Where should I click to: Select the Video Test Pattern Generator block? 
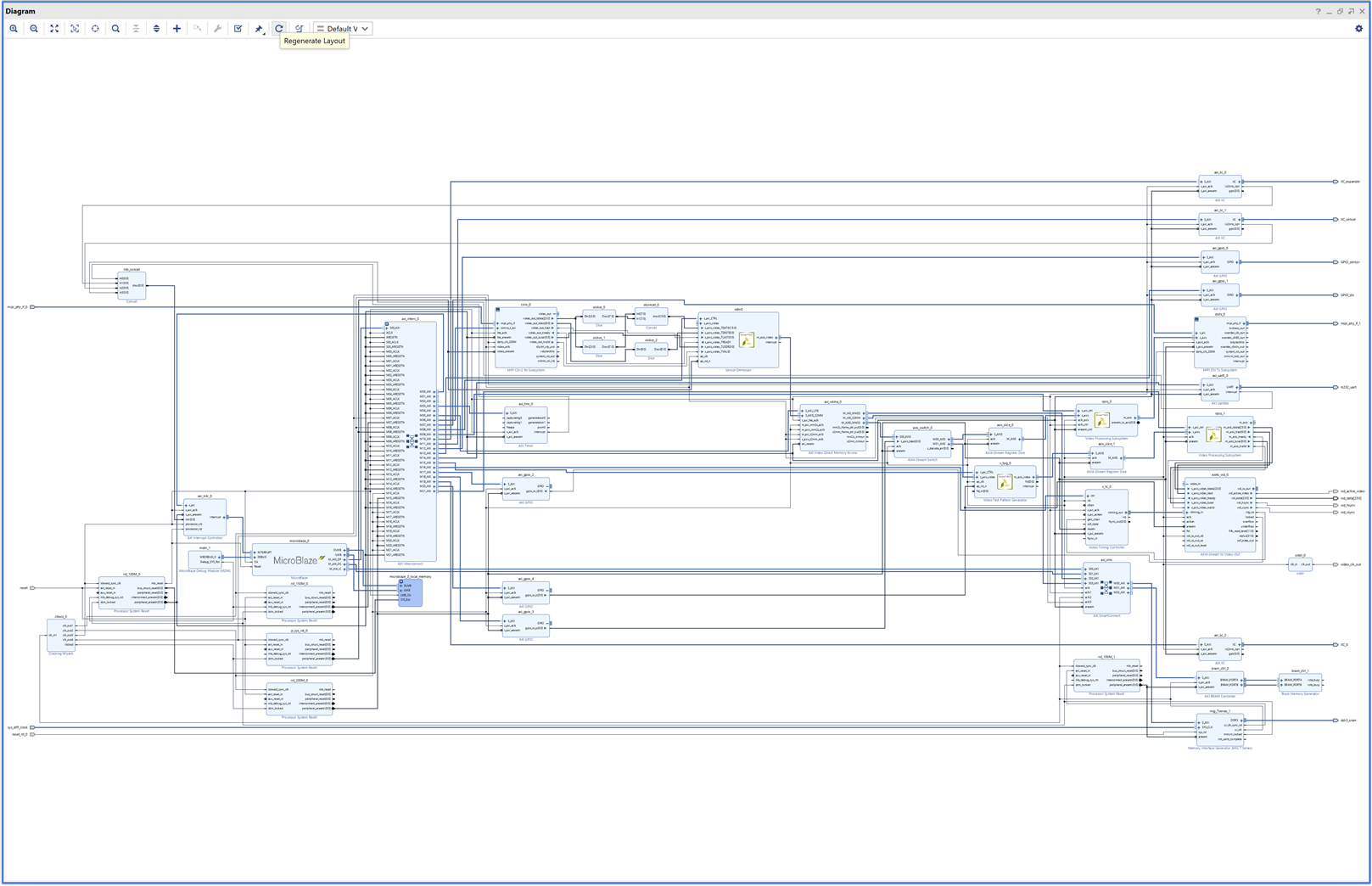click(x=1005, y=482)
